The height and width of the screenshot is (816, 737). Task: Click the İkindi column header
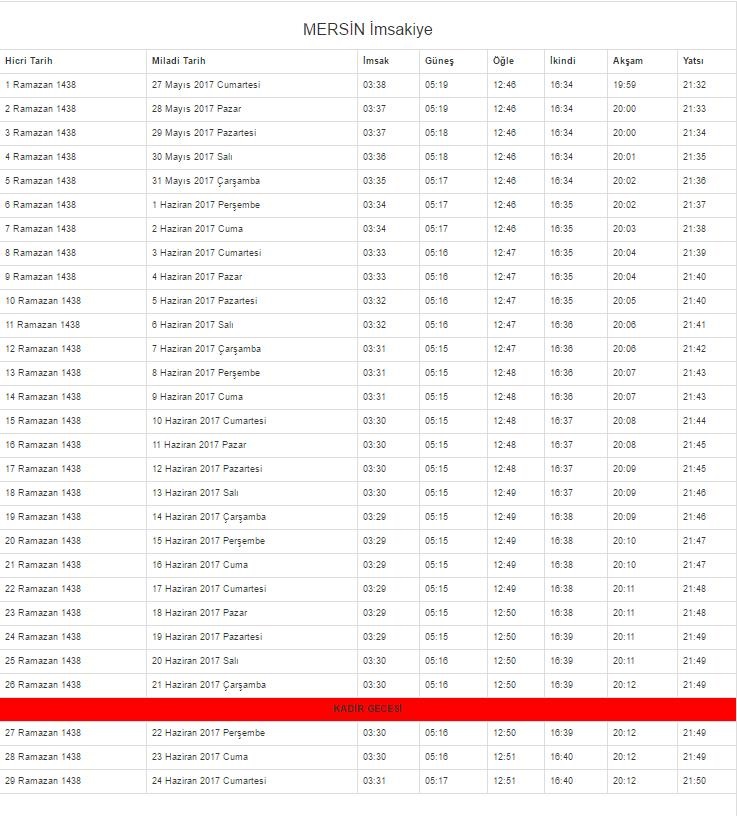click(563, 61)
